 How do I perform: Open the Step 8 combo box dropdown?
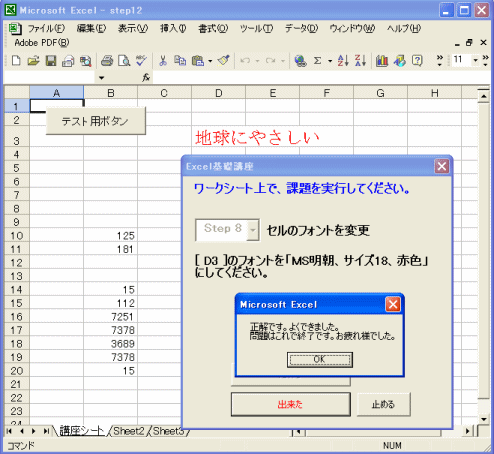click(x=253, y=230)
